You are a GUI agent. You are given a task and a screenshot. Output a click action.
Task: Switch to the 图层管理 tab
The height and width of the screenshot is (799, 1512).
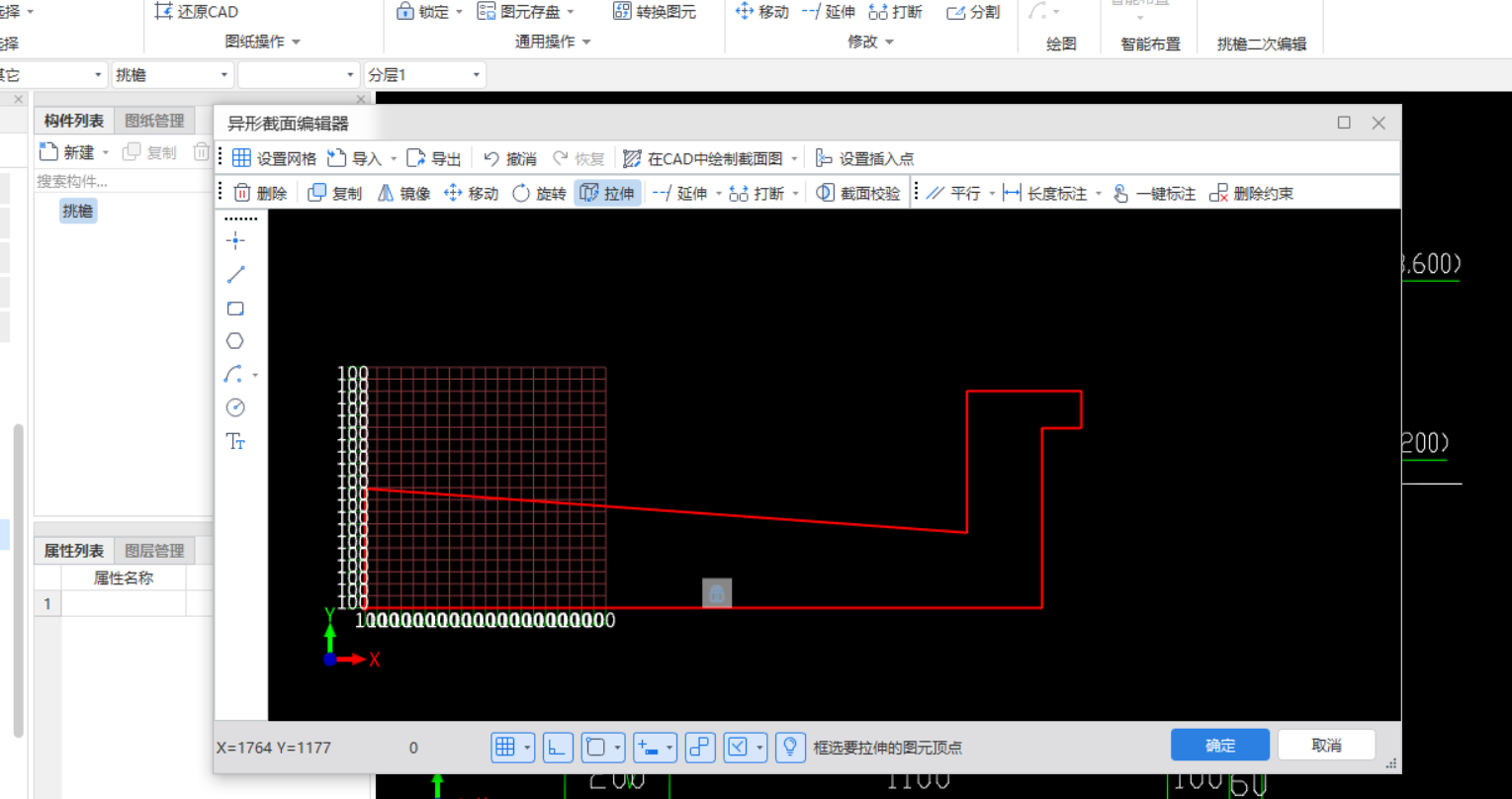point(154,551)
